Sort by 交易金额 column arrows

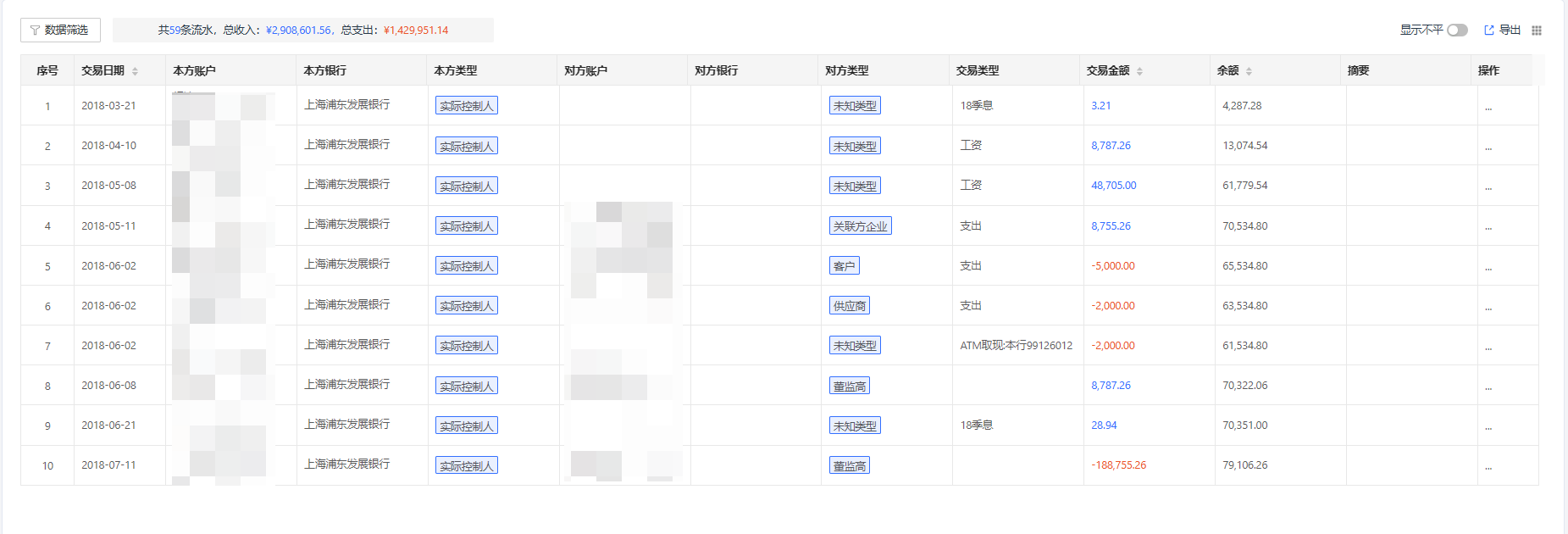(1139, 71)
